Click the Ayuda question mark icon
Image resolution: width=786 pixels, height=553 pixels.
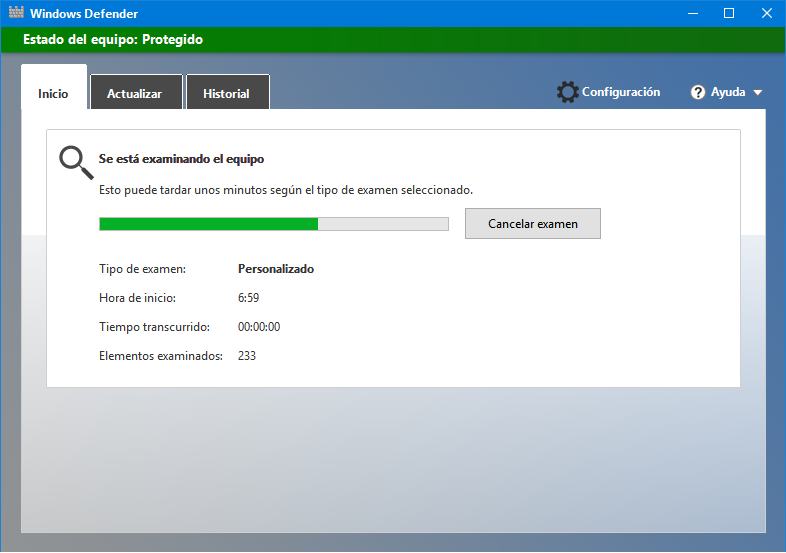click(698, 92)
